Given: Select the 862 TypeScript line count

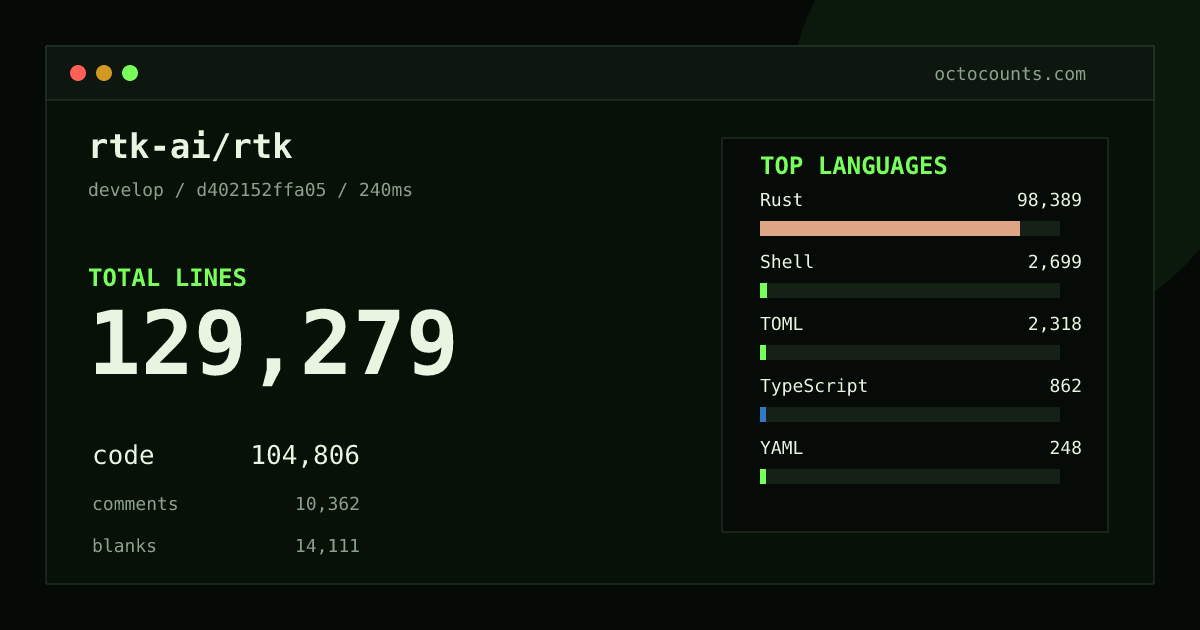Looking at the screenshot, I should tap(1065, 386).
